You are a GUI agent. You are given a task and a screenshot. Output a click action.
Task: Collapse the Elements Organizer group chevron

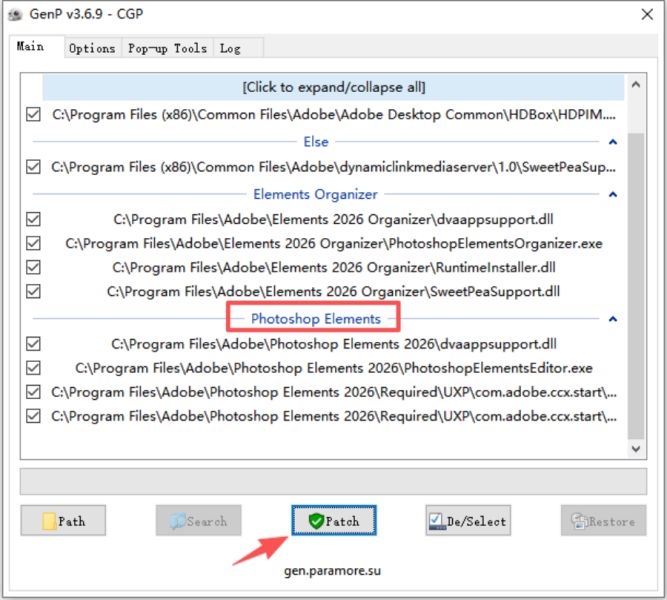(x=613, y=194)
